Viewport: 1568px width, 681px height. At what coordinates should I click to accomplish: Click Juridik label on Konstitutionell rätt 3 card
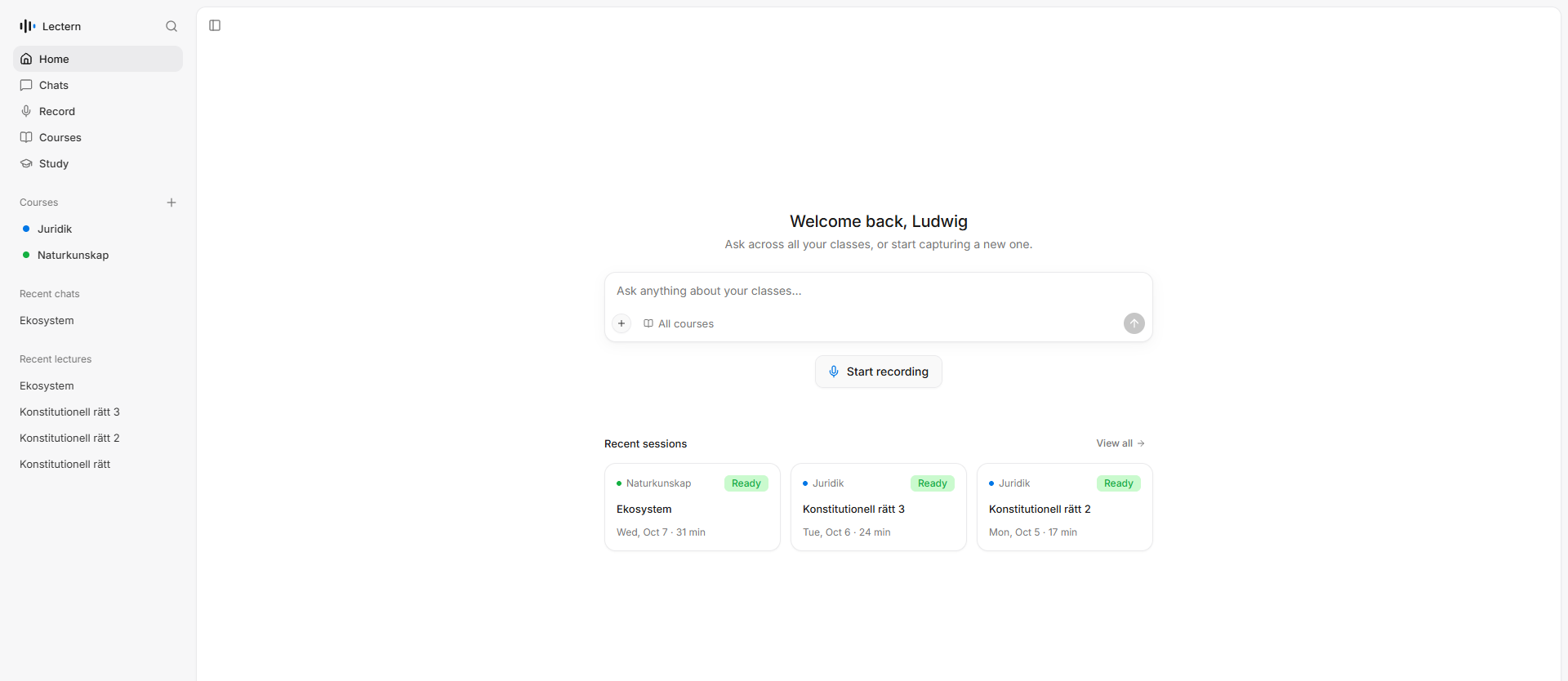click(828, 483)
